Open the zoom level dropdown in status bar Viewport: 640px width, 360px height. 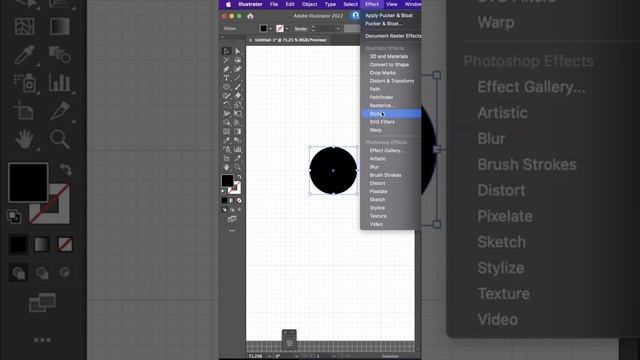(x=269, y=356)
